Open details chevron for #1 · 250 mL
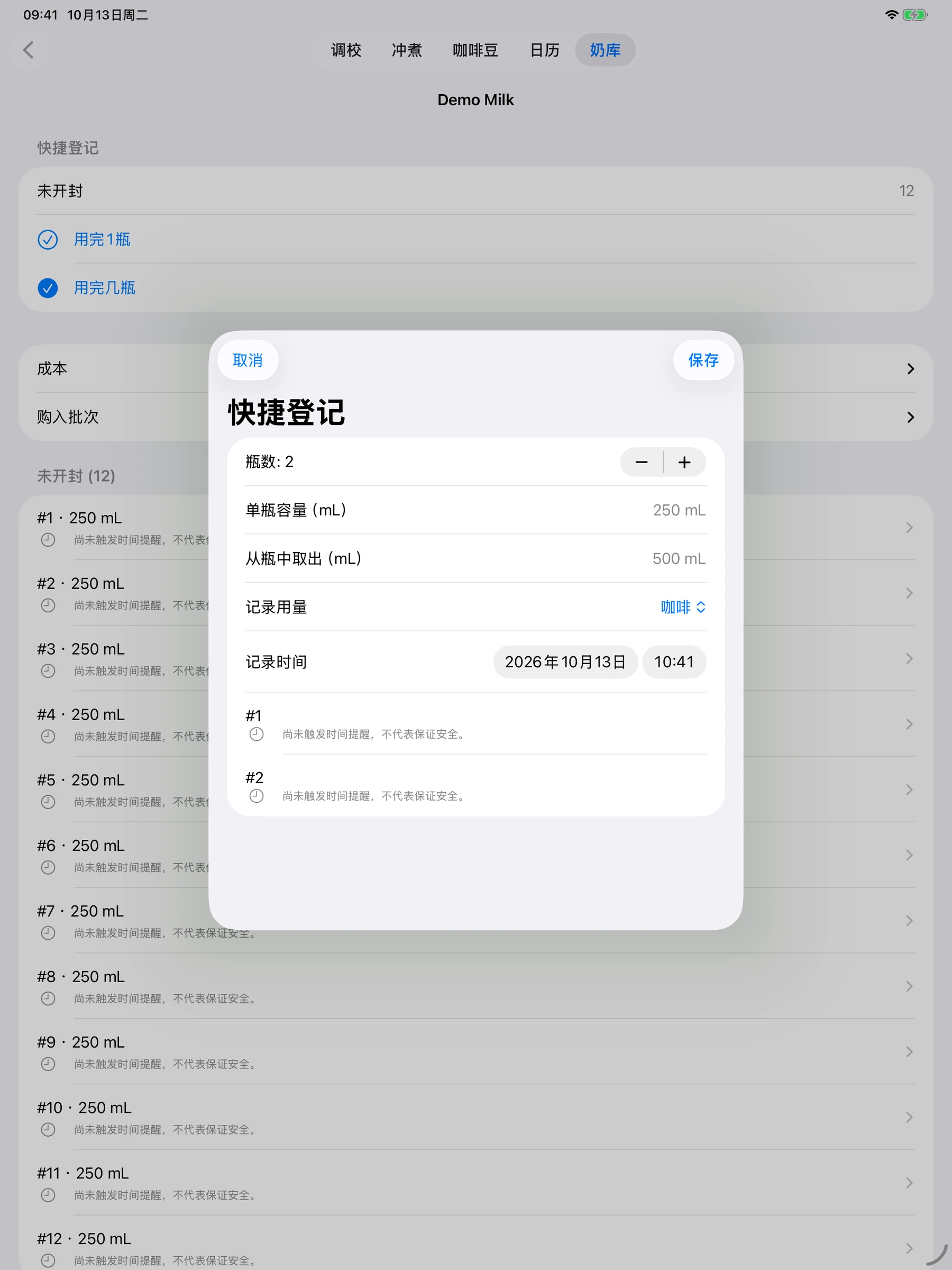 (x=909, y=527)
